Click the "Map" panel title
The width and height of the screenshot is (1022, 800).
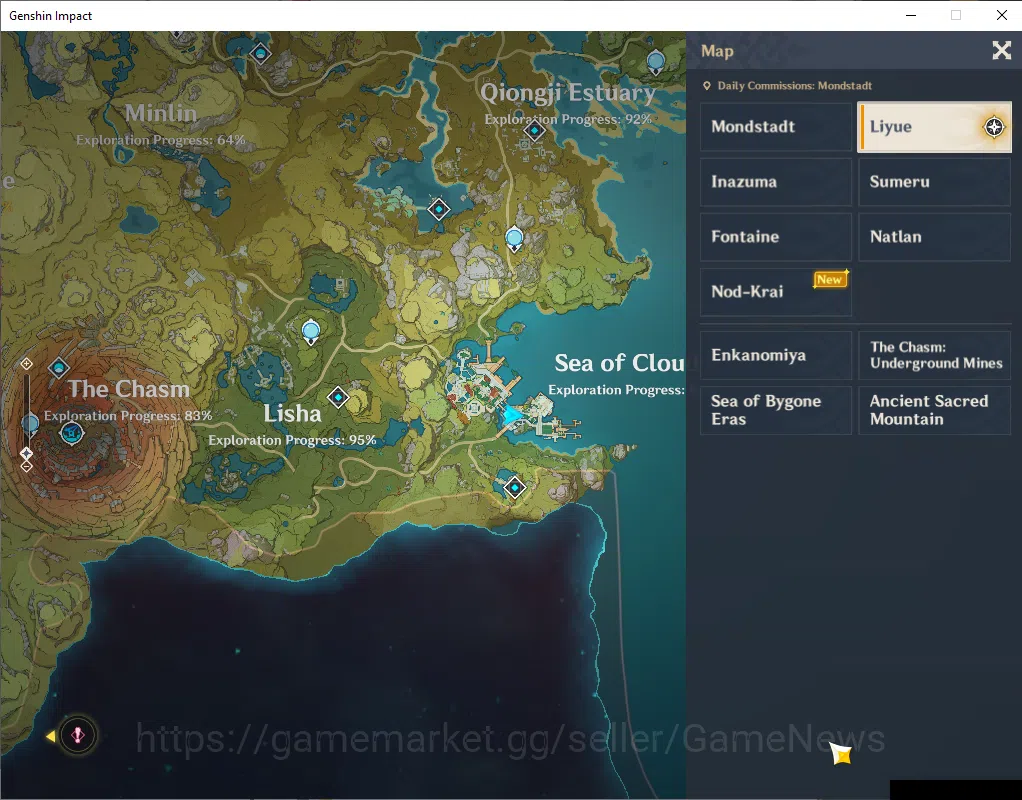pyautogui.click(x=717, y=51)
